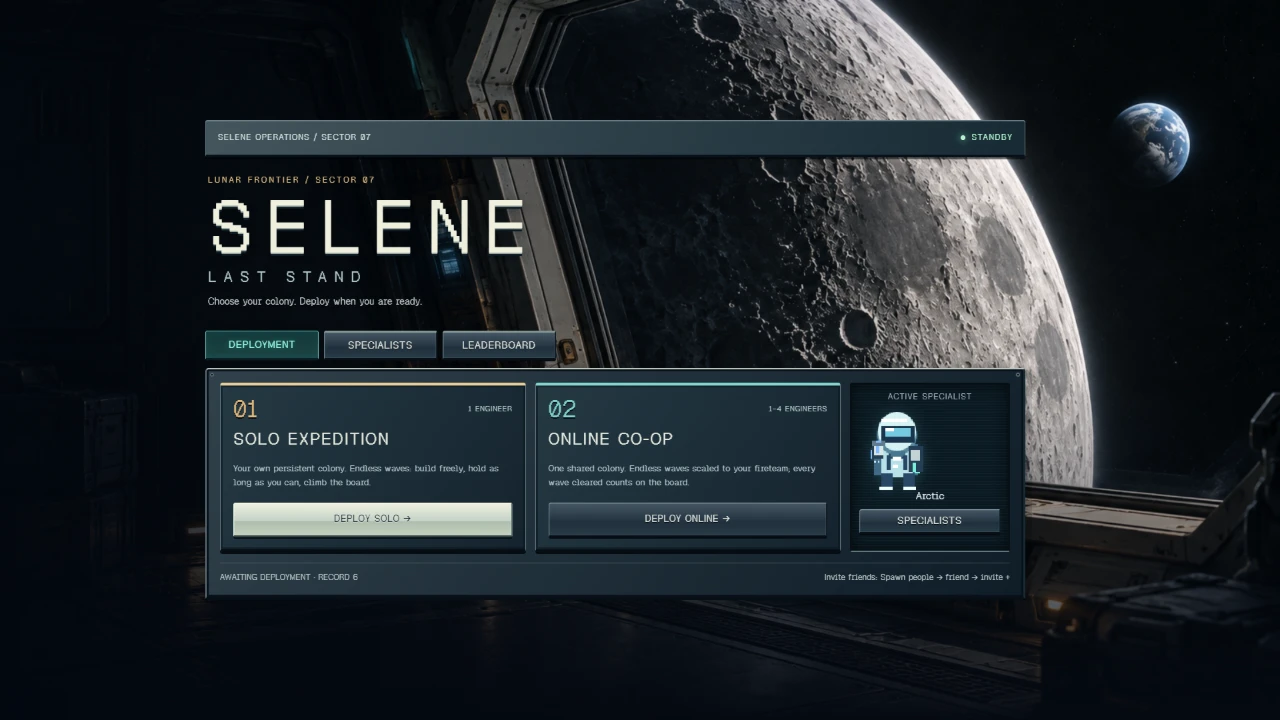
Task: Open Specialists from the Active Specialist panel
Action: (929, 521)
